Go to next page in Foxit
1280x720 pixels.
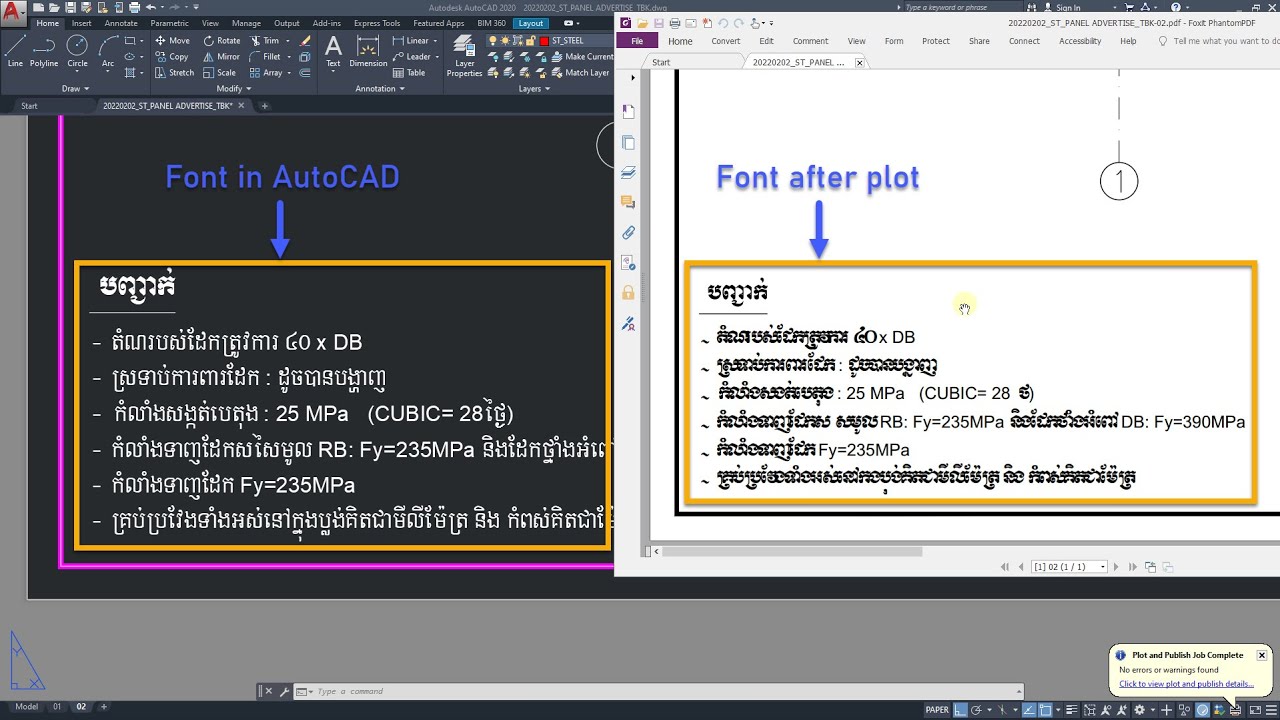(x=1116, y=567)
